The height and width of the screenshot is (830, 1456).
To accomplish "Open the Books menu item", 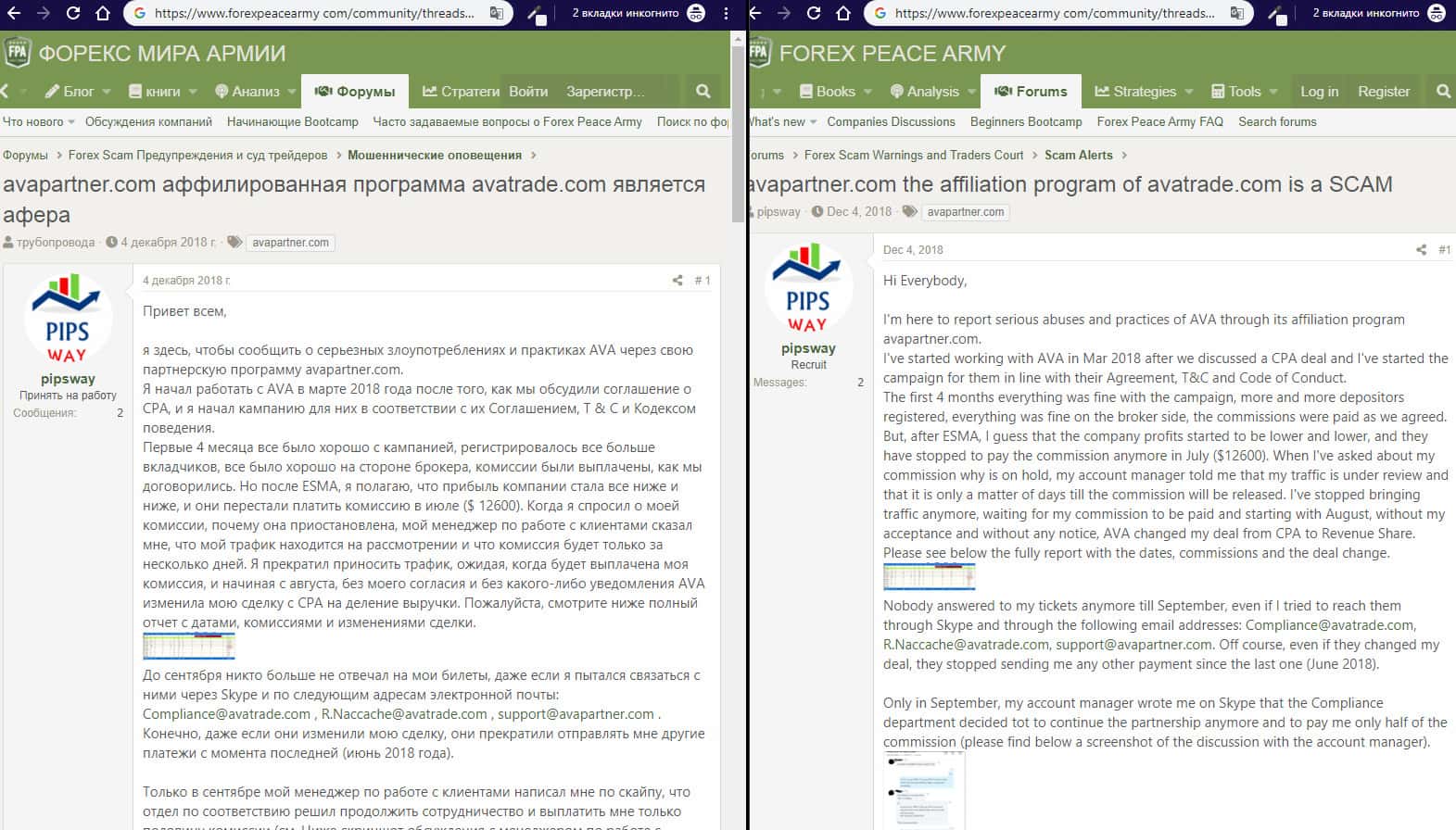I will coord(827,92).
